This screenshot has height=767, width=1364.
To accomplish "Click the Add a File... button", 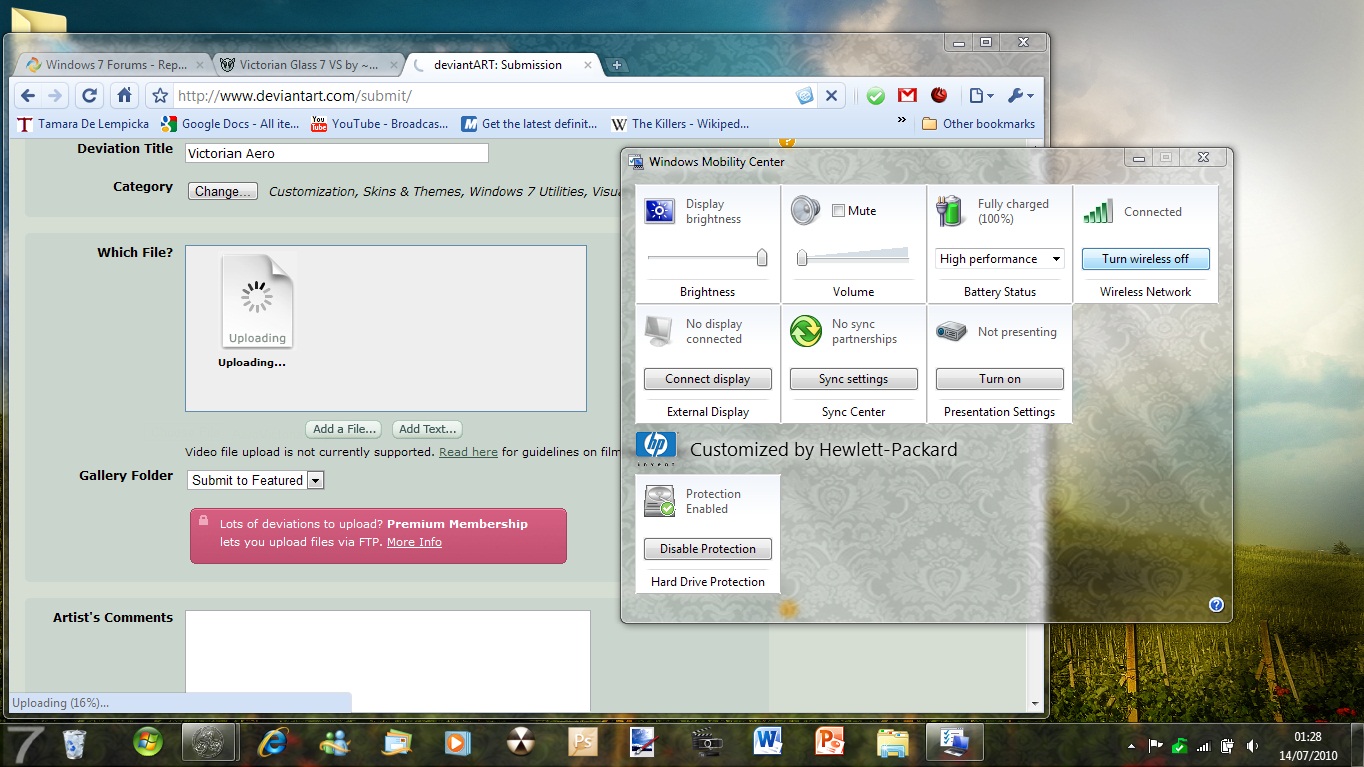I will [x=345, y=429].
